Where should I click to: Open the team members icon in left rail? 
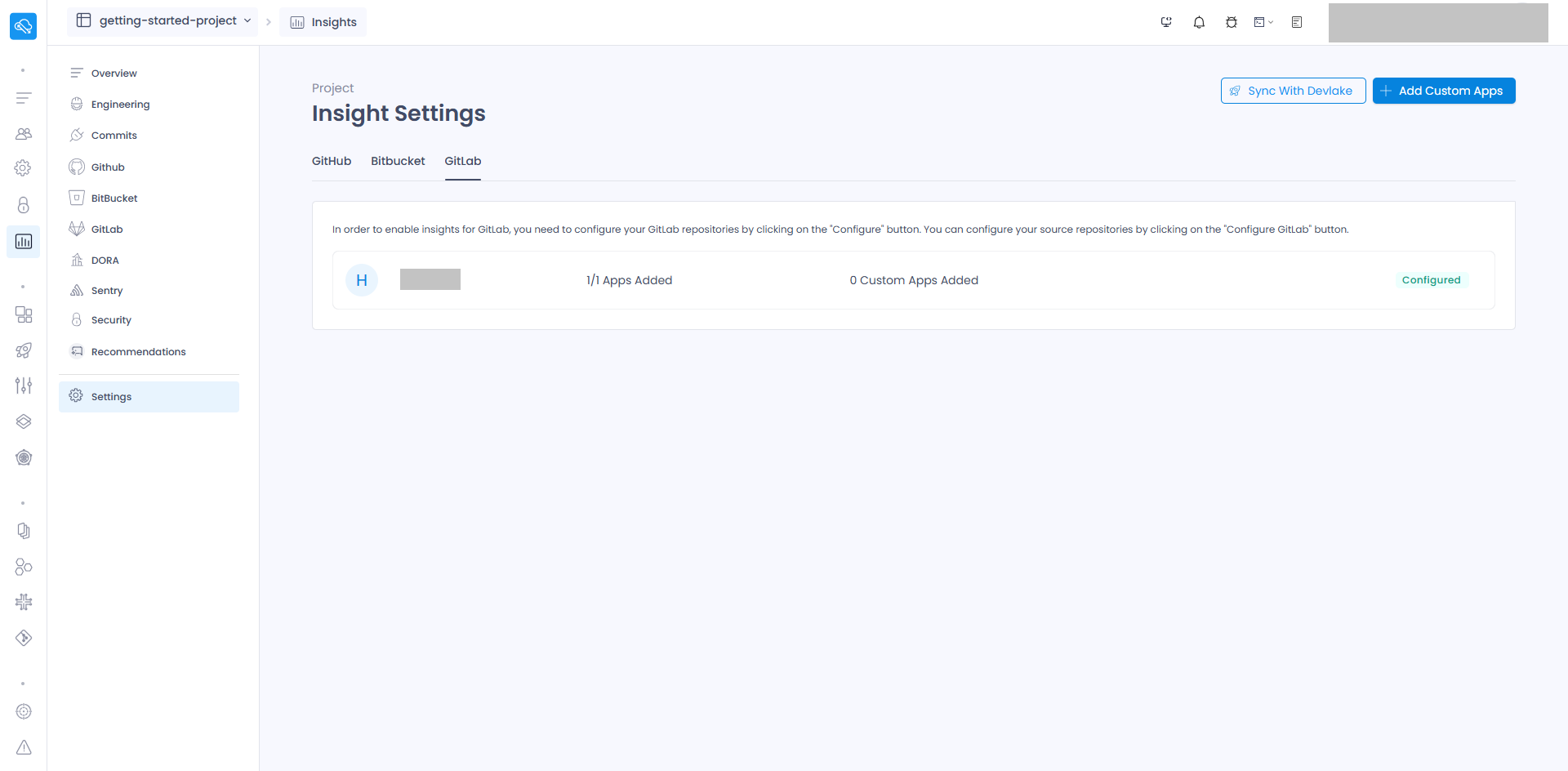click(24, 133)
